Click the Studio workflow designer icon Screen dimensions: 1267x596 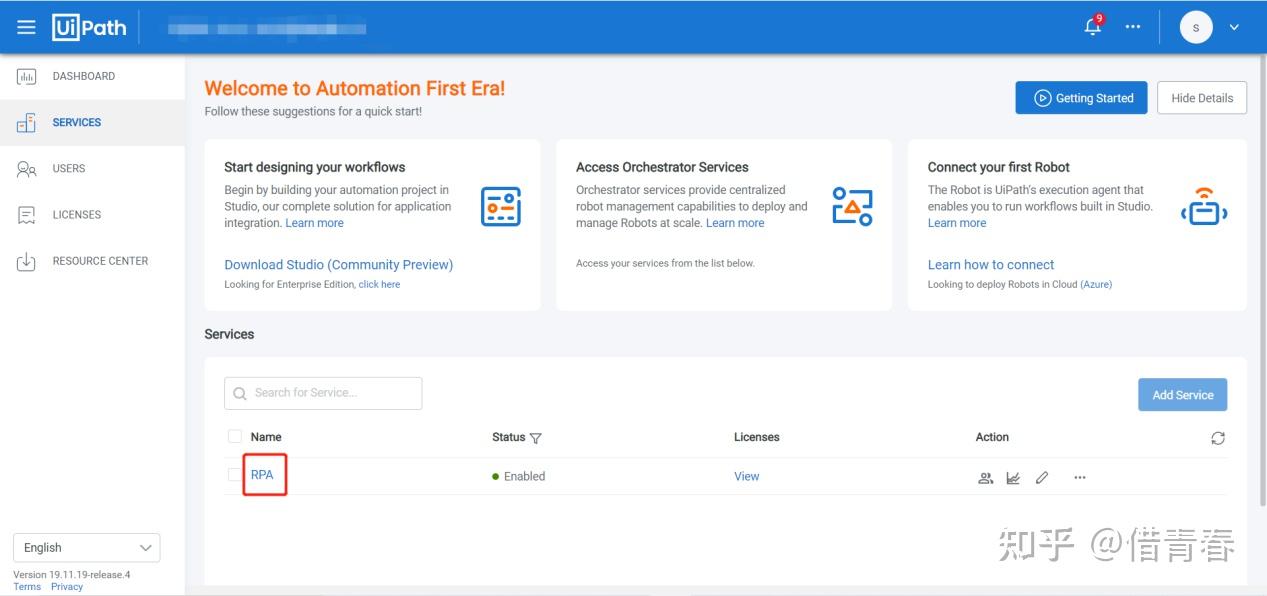501,206
